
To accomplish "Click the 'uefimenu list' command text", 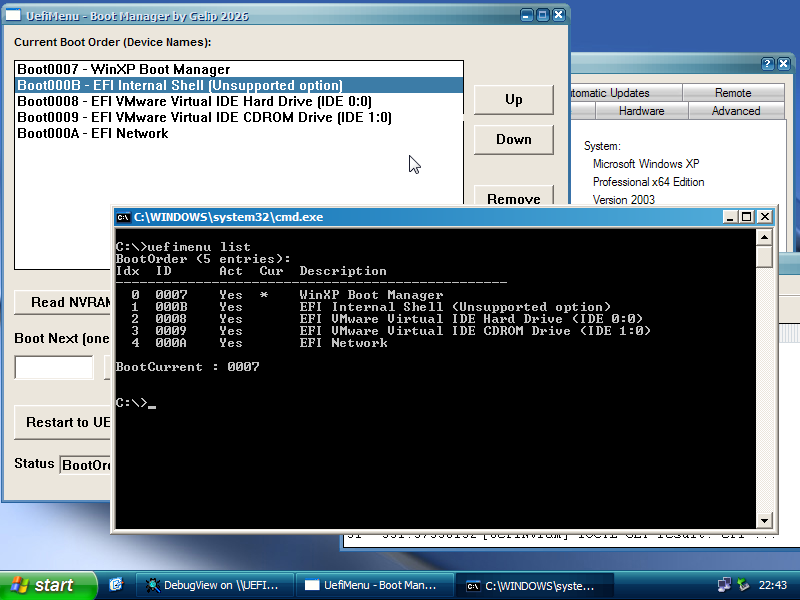I will [199, 246].
